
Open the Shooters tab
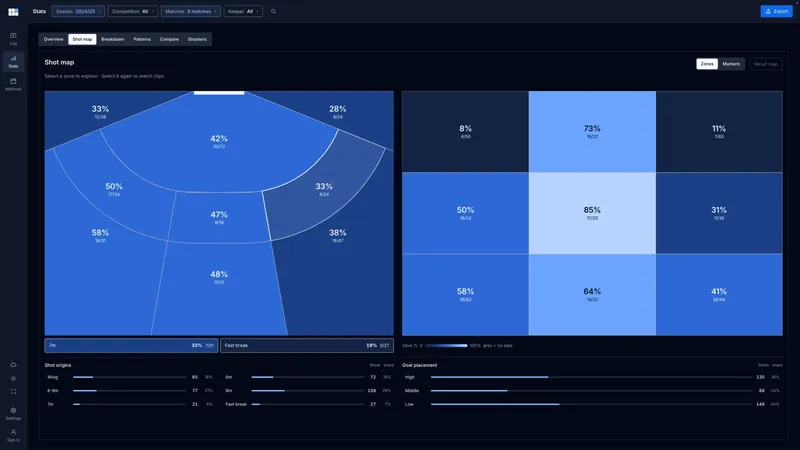pyautogui.click(x=197, y=39)
